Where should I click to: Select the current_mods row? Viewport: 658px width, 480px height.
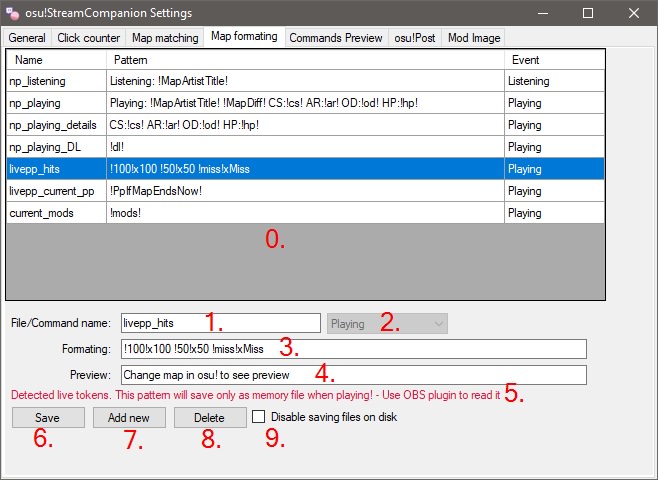(306, 213)
